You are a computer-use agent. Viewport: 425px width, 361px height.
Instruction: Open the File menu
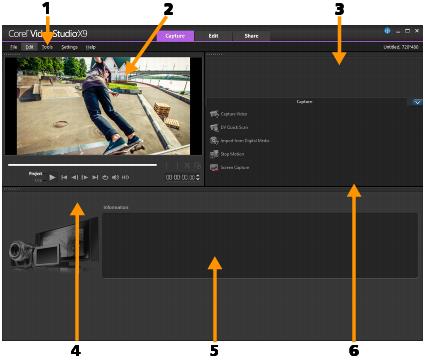click(x=13, y=47)
